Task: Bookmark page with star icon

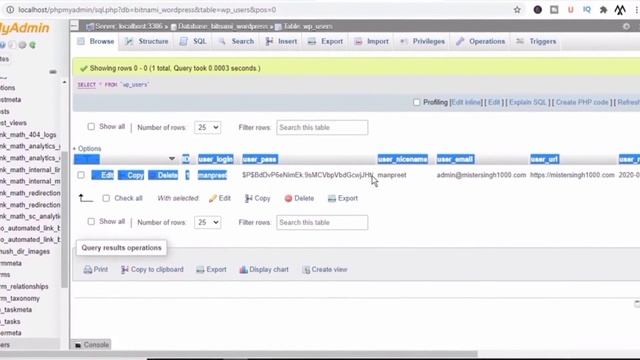Action: pos(517,10)
